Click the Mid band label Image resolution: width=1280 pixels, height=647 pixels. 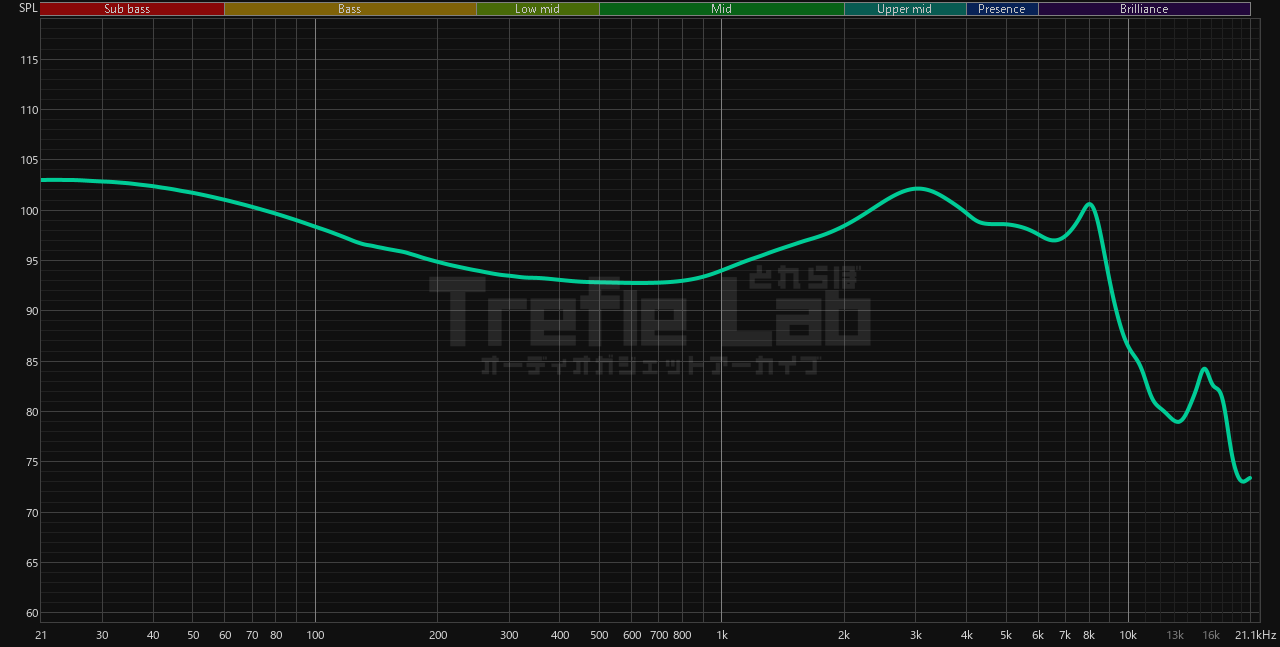[x=721, y=9]
